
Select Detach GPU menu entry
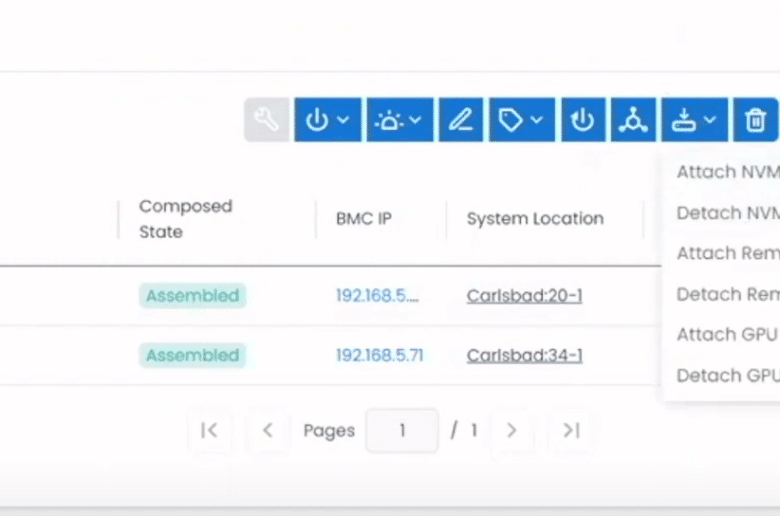coord(728,375)
